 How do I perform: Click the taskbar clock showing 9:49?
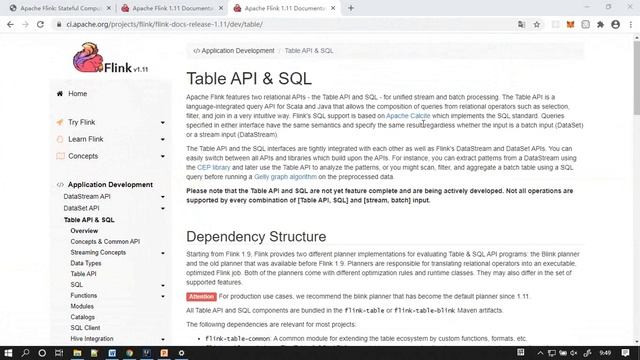coord(605,353)
